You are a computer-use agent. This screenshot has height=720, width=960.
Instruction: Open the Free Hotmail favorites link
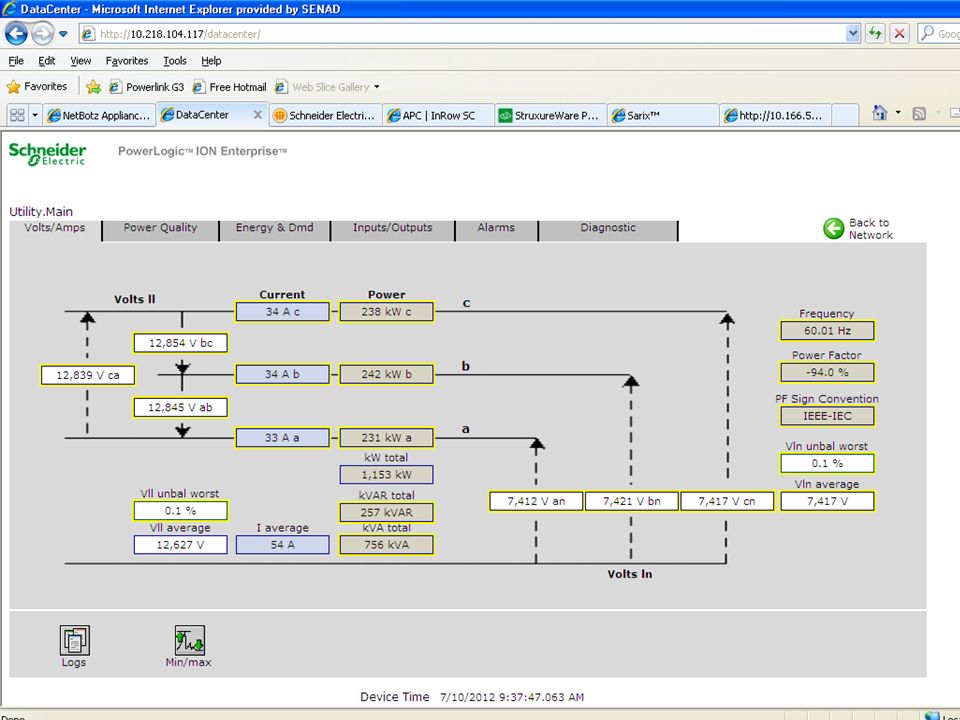(230, 87)
